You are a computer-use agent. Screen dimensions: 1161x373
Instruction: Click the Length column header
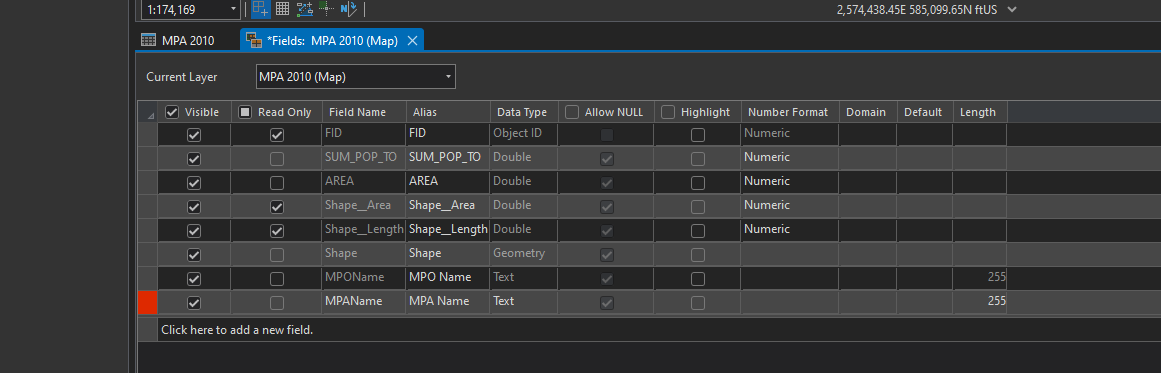[x=980, y=112]
